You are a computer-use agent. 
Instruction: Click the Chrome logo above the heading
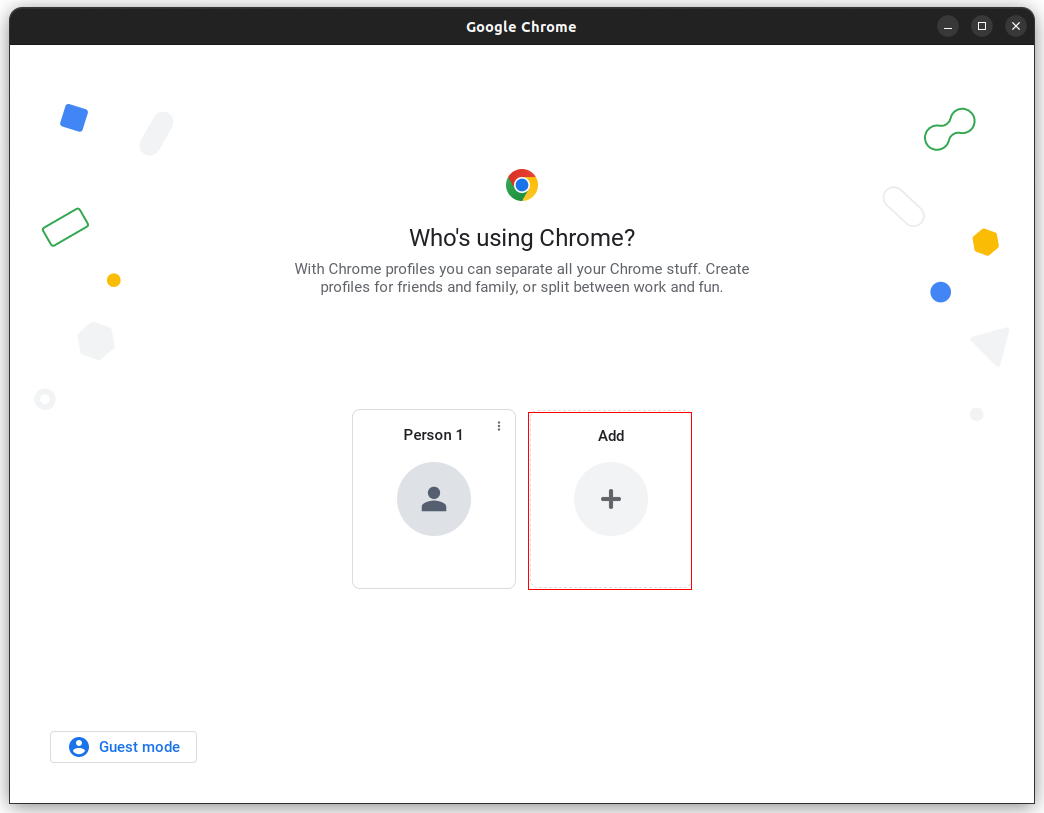click(x=522, y=185)
